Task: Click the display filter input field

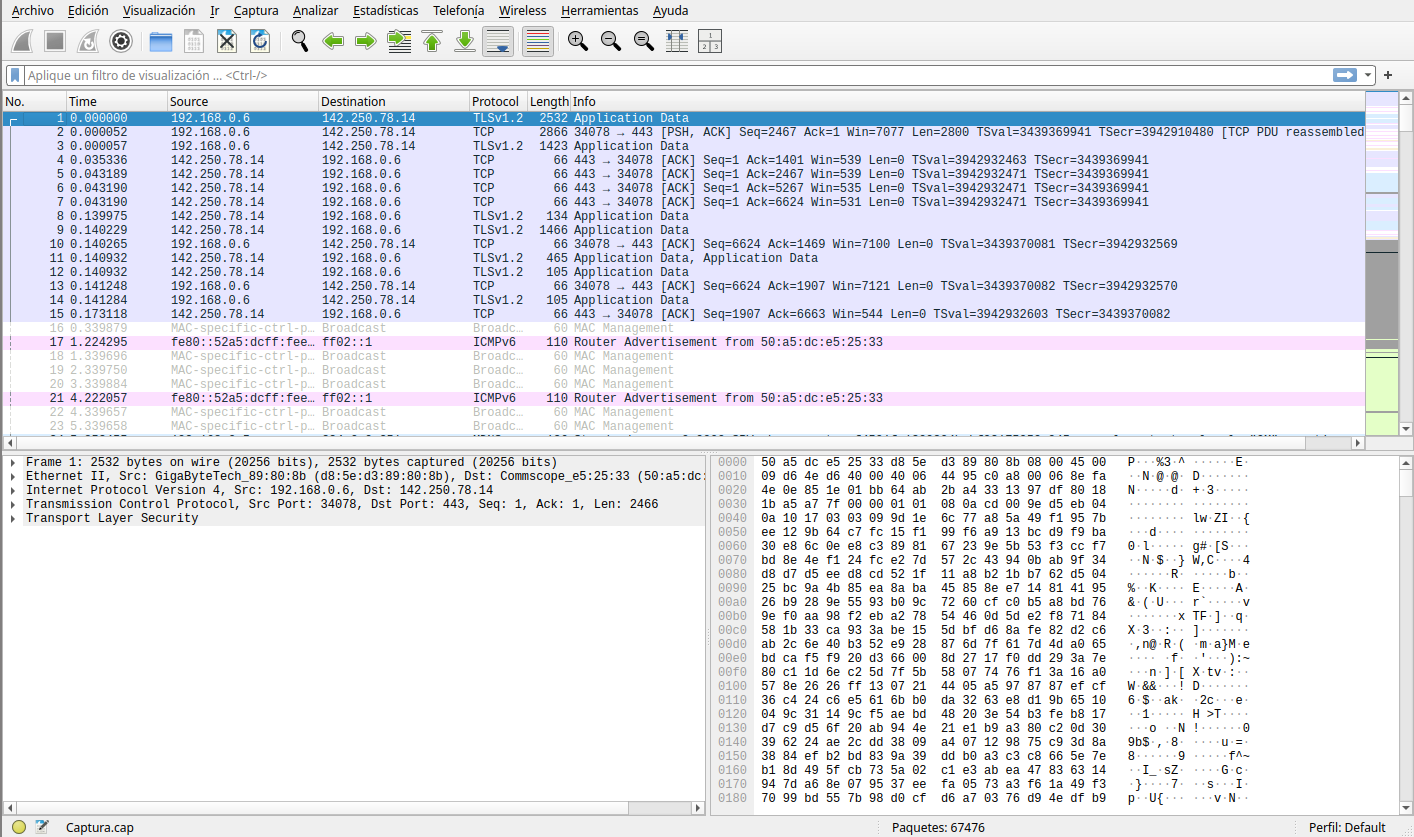Action: point(677,75)
